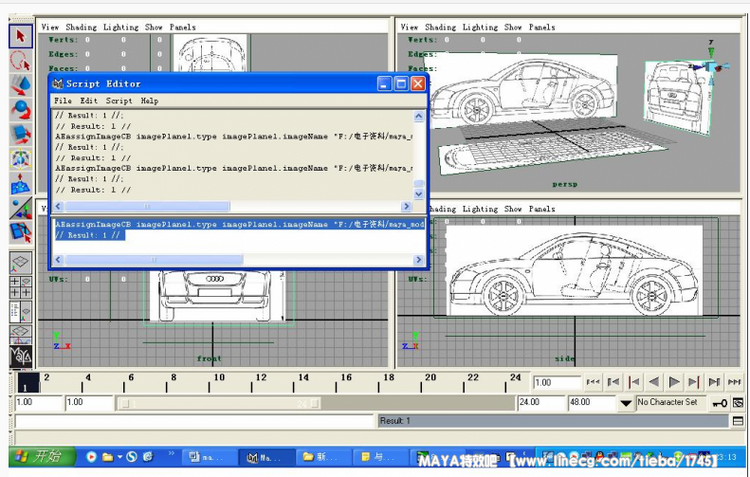
Task: Select the arrow Select tool
Action: 21,36
